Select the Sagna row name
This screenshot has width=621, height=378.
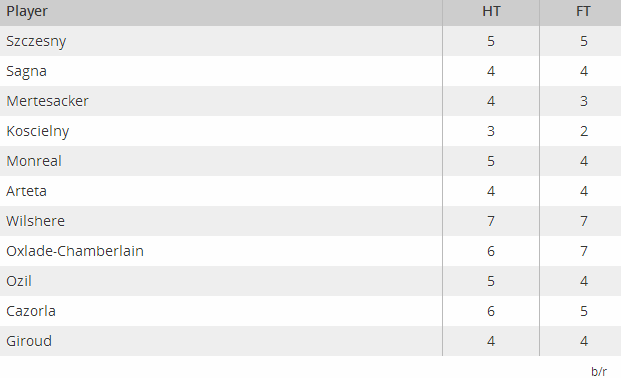point(27,72)
